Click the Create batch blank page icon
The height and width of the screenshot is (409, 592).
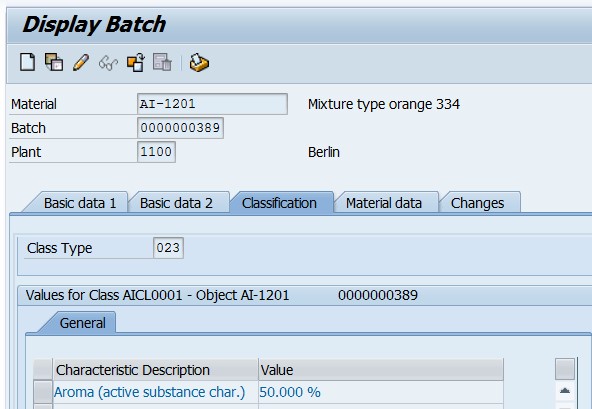pyautogui.click(x=28, y=62)
